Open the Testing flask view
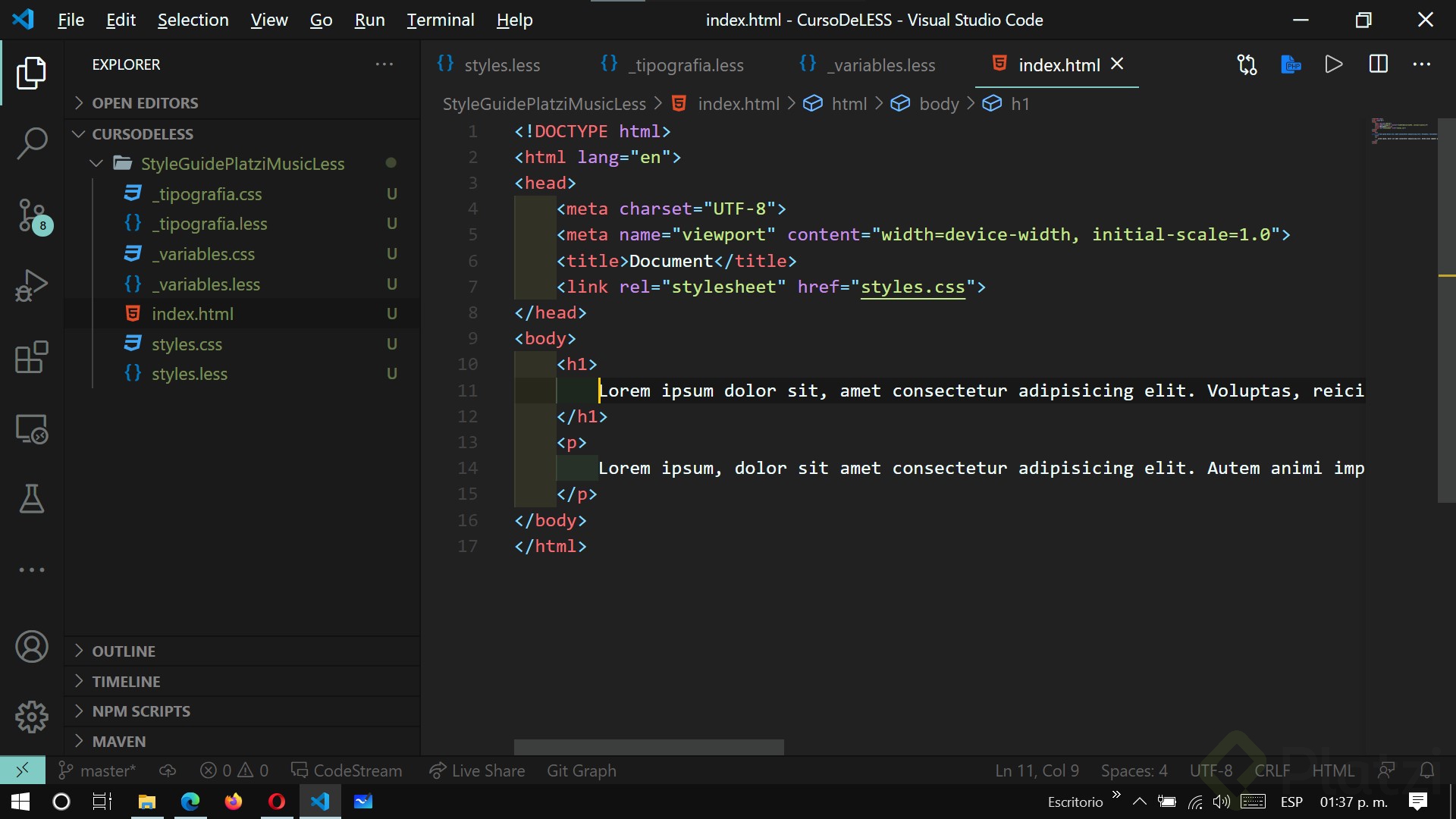The height and width of the screenshot is (819, 1456). [x=31, y=499]
